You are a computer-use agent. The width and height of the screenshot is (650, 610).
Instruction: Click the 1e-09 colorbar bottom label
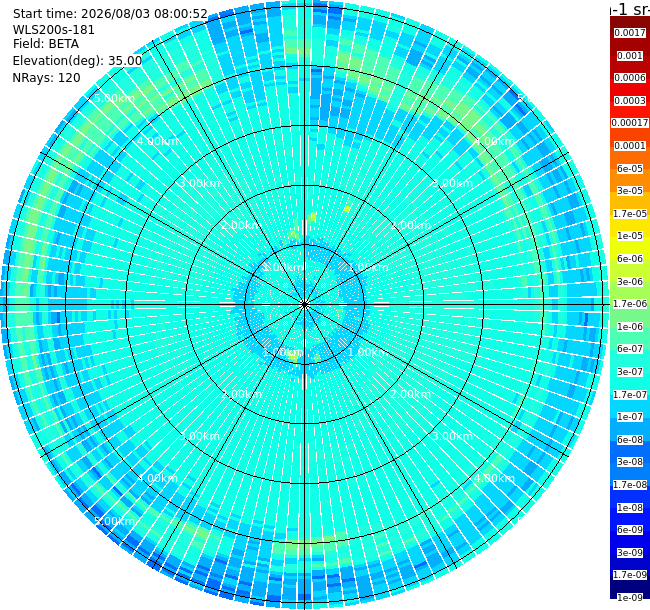point(630,597)
